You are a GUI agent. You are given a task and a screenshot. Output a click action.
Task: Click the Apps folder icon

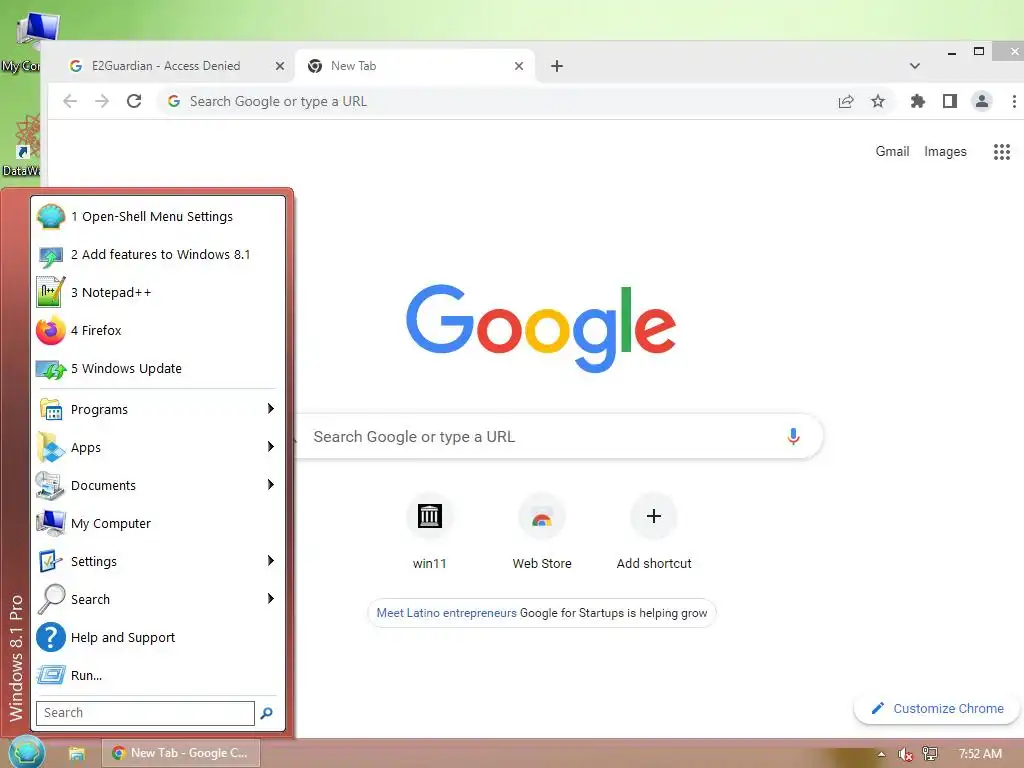coord(50,448)
